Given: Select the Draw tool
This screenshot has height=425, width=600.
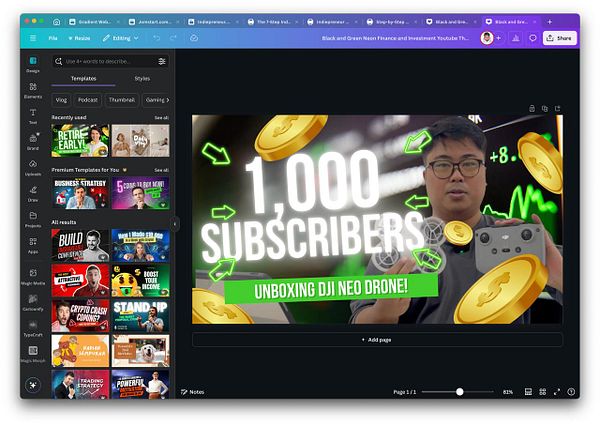Looking at the screenshot, I should pyautogui.click(x=33, y=194).
